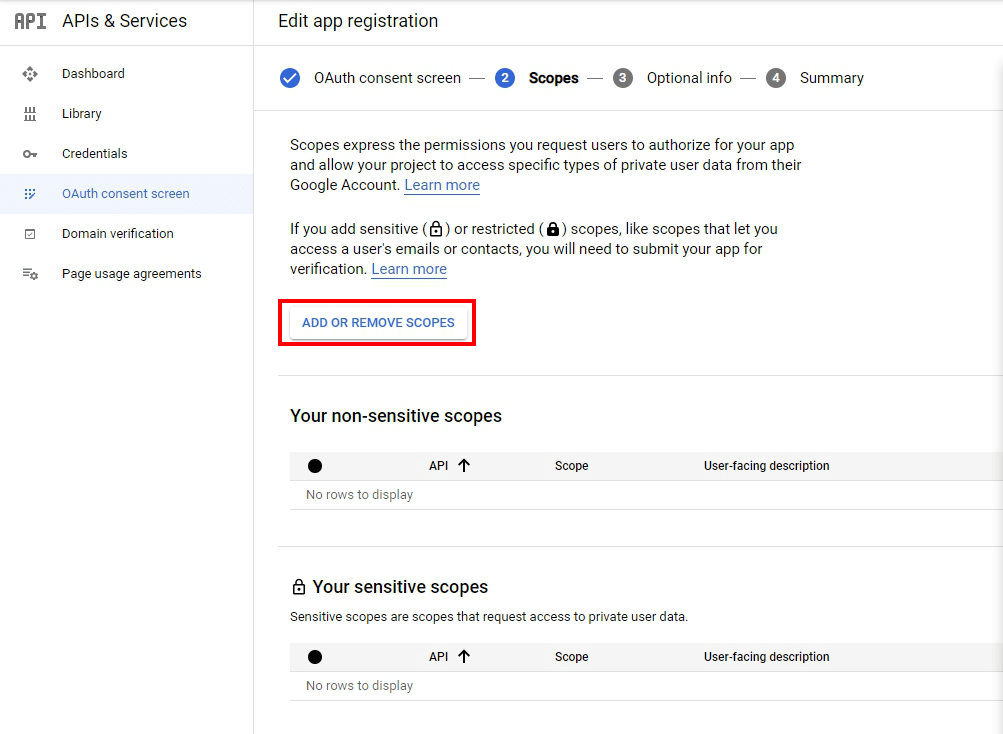Toggle select-all circle in sensitive scopes table
This screenshot has height=734, width=1003.
(315, 657)
